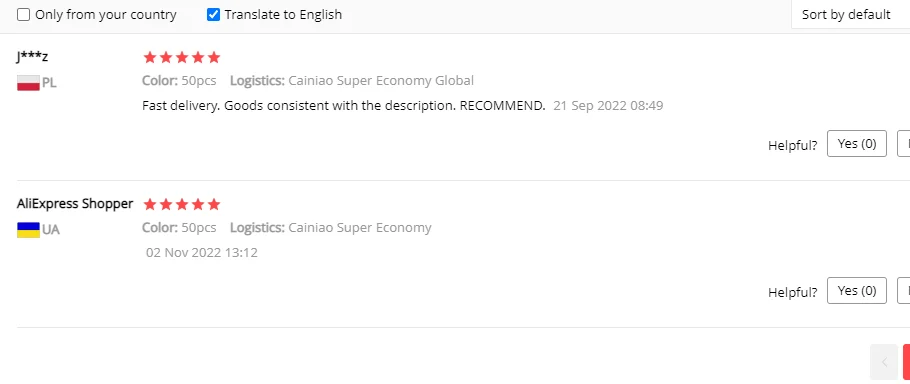Click the Fast delivery review text
Screen dimensions: 910x384
344,106
